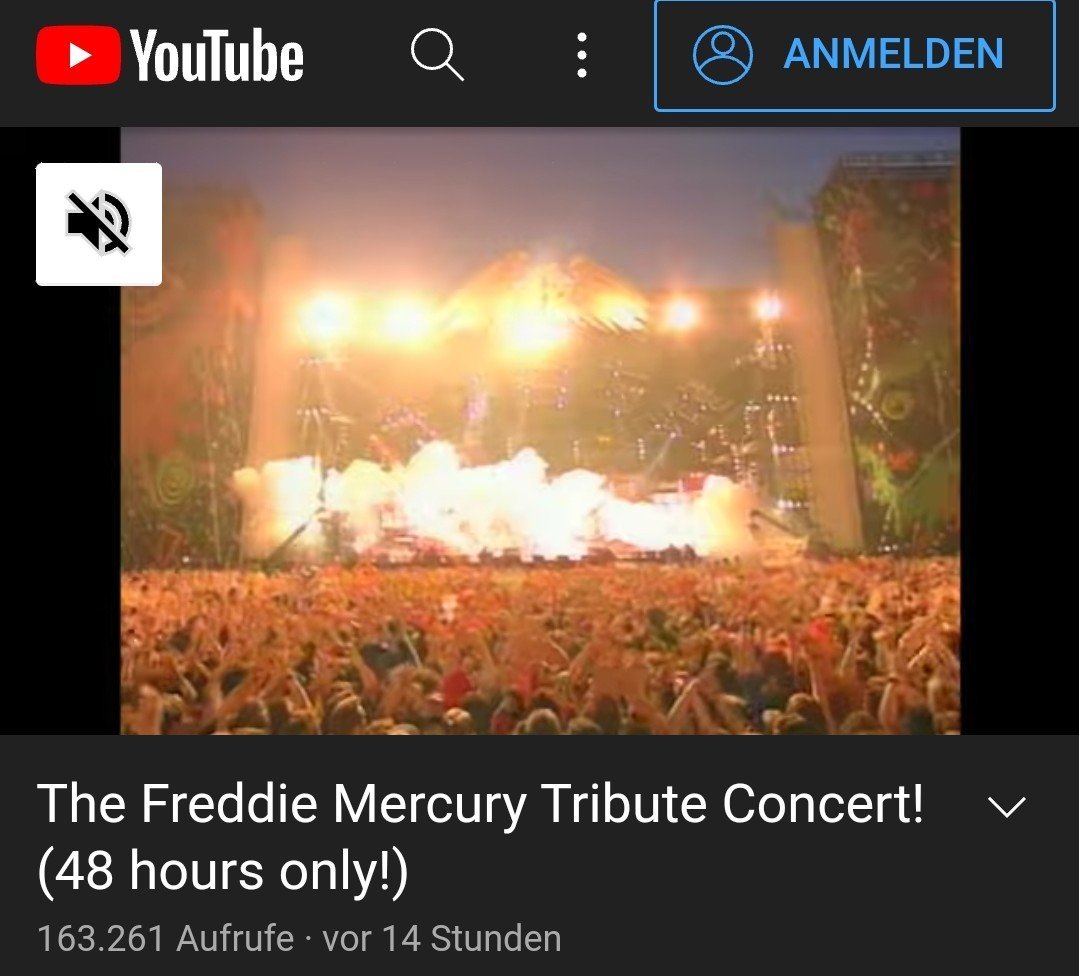Click the black letterbox bar below the mute button
Image resolution: width=1079 pixels, height=976 pixels.
(x=61, y=509)
